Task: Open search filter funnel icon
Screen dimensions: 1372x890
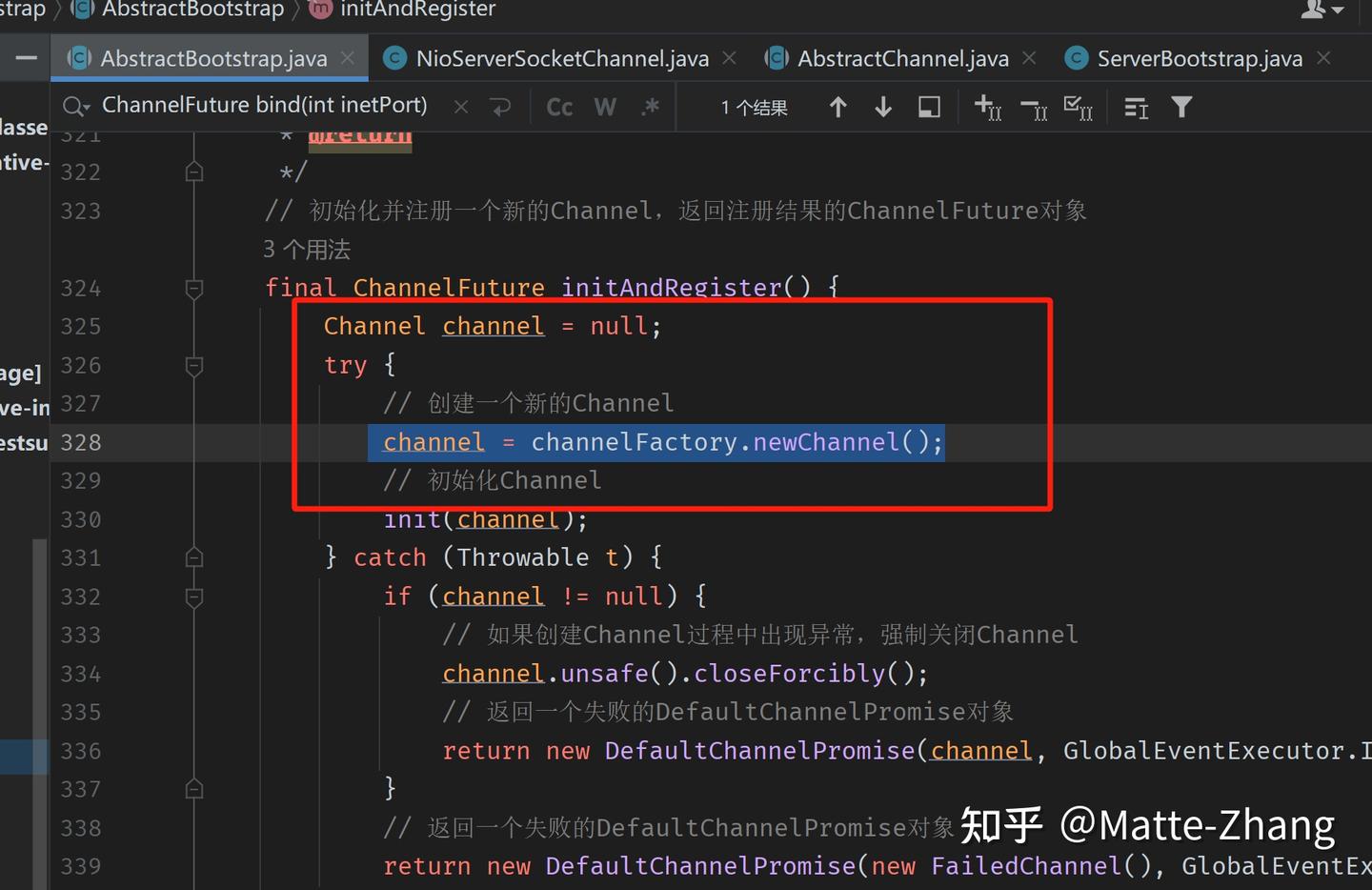Action: (1181, 107)
